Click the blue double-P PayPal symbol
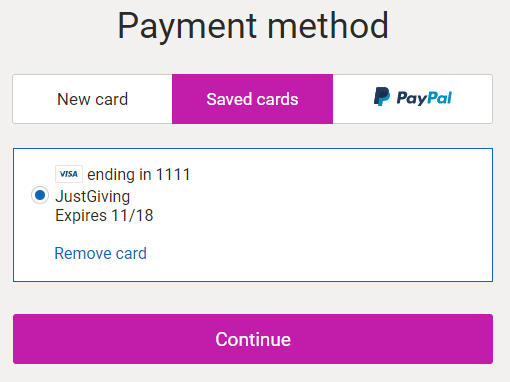The image size is (510, 382). coord(382,97)
